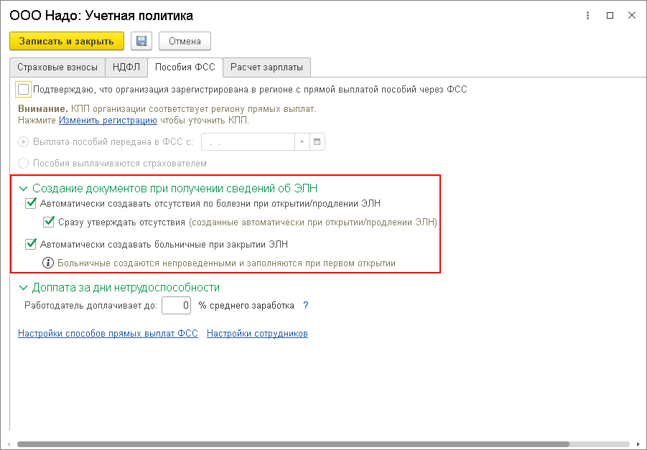This screenshot has height=450, width=647.
Task: Click the blue question mark help icon
Action: click(x=305, y=306)
